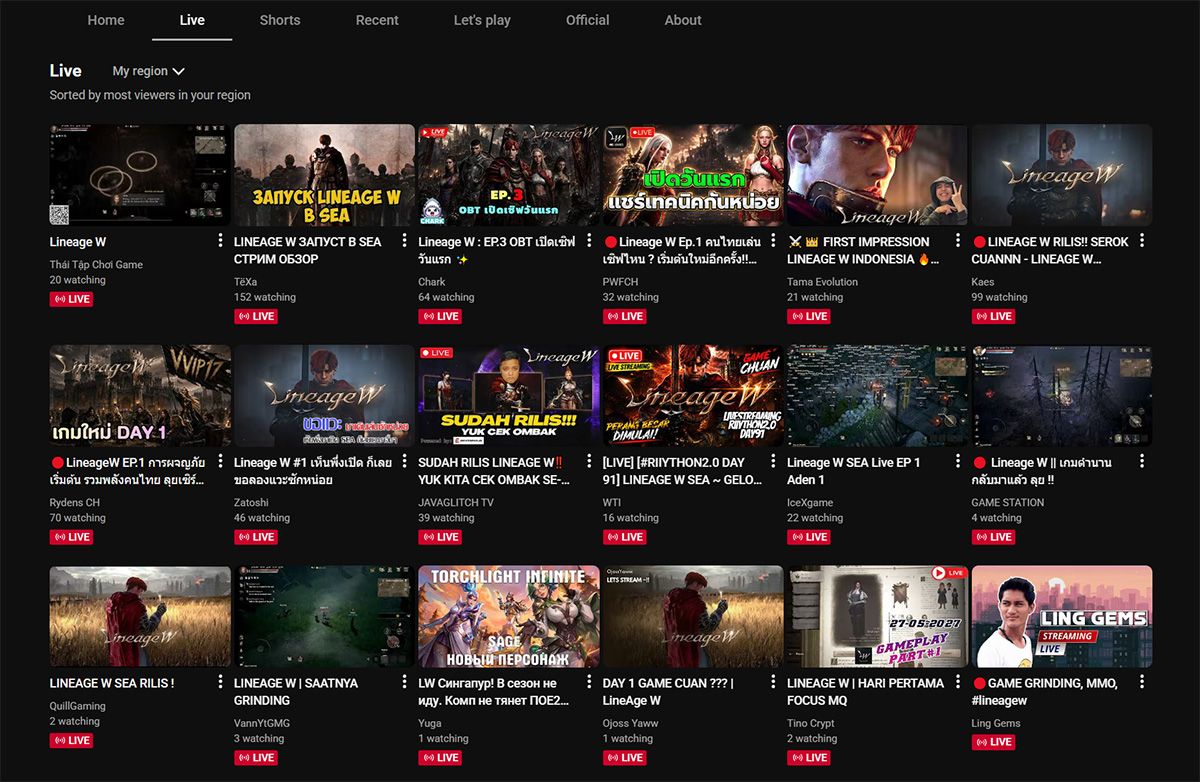The height and width of the screenshot is (782, 1200).
Task: Open three-dot menu for WTI RIIYTHON2.0 stream
Action: pos(773,463)
